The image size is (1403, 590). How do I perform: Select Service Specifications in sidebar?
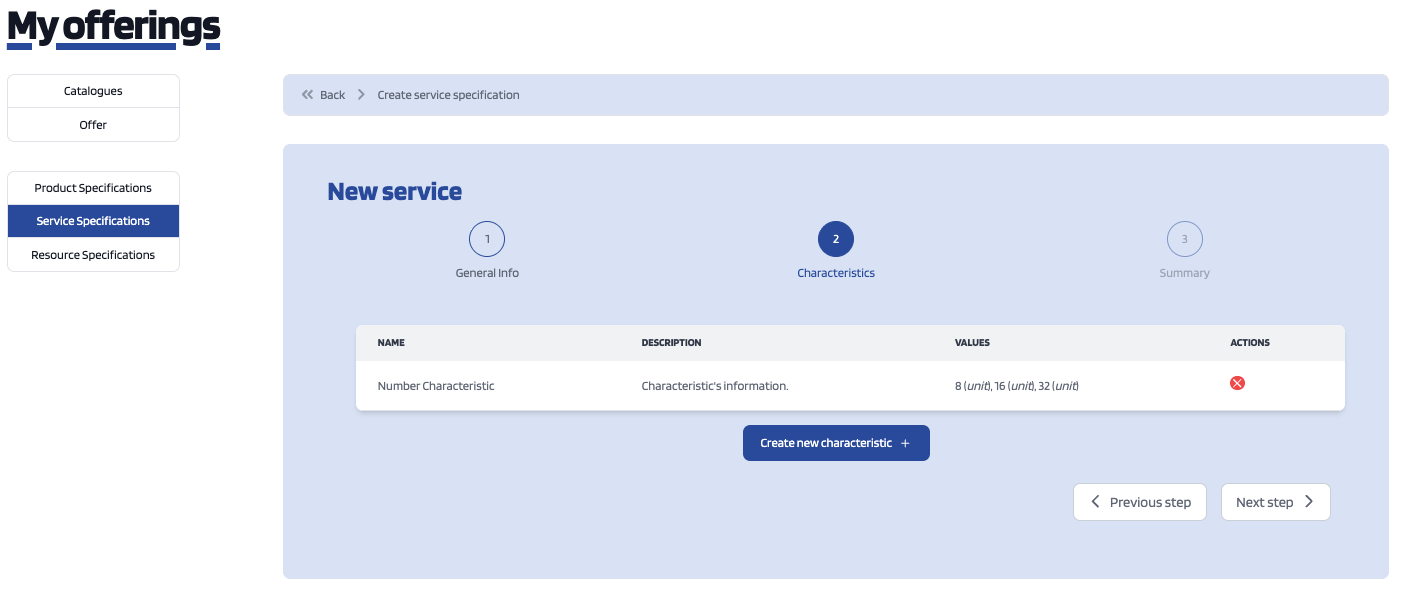coord(93,221)
